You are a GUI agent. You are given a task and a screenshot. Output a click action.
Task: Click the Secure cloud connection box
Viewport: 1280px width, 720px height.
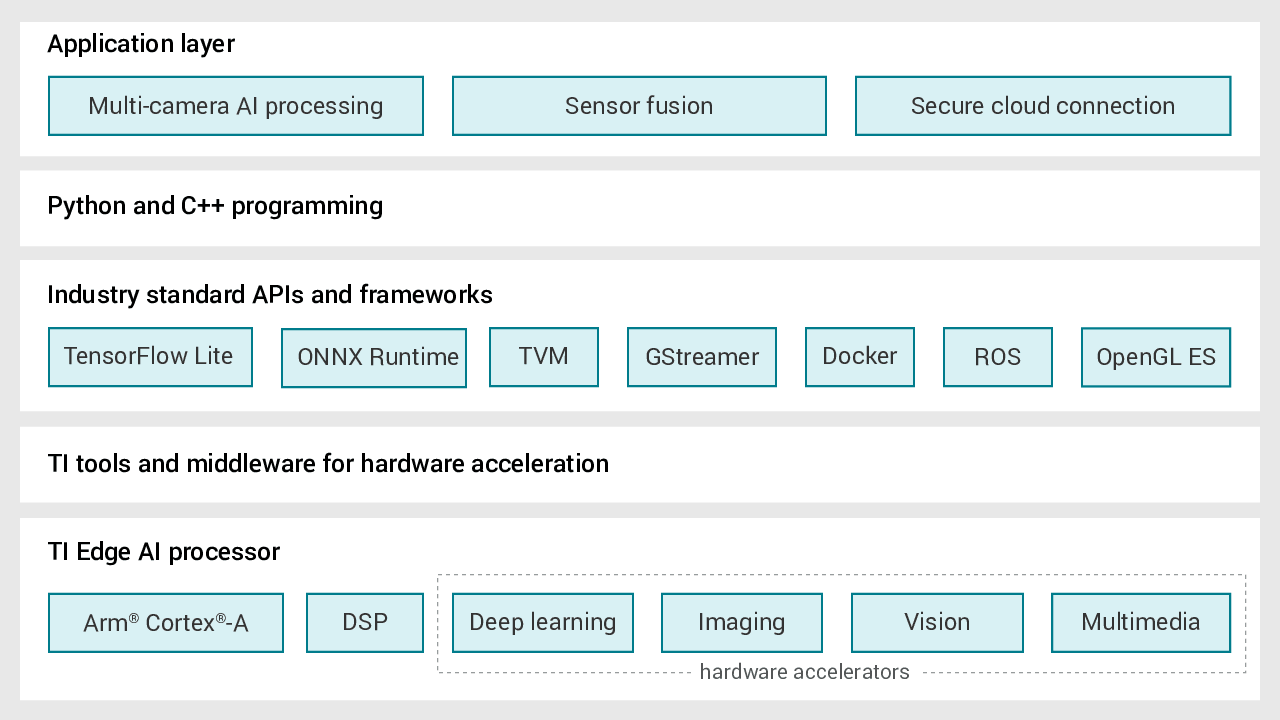[1042, 106]
